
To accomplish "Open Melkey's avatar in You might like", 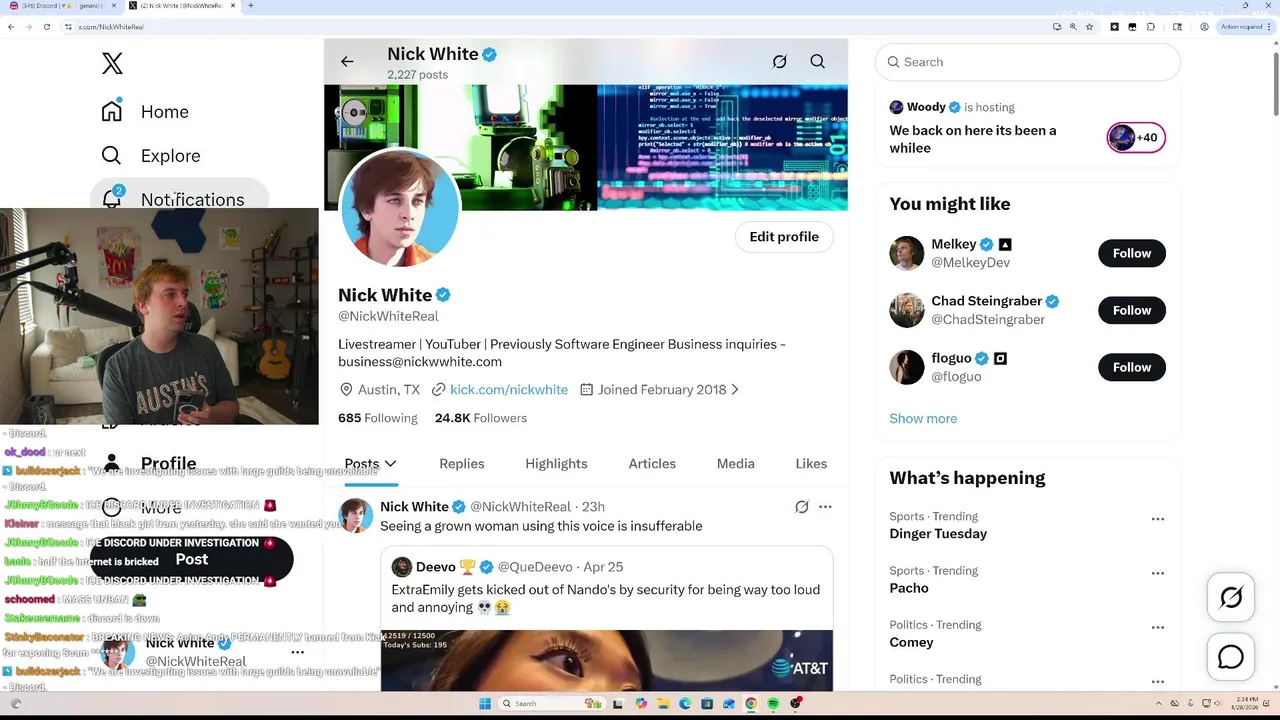I will pos(907,253).
